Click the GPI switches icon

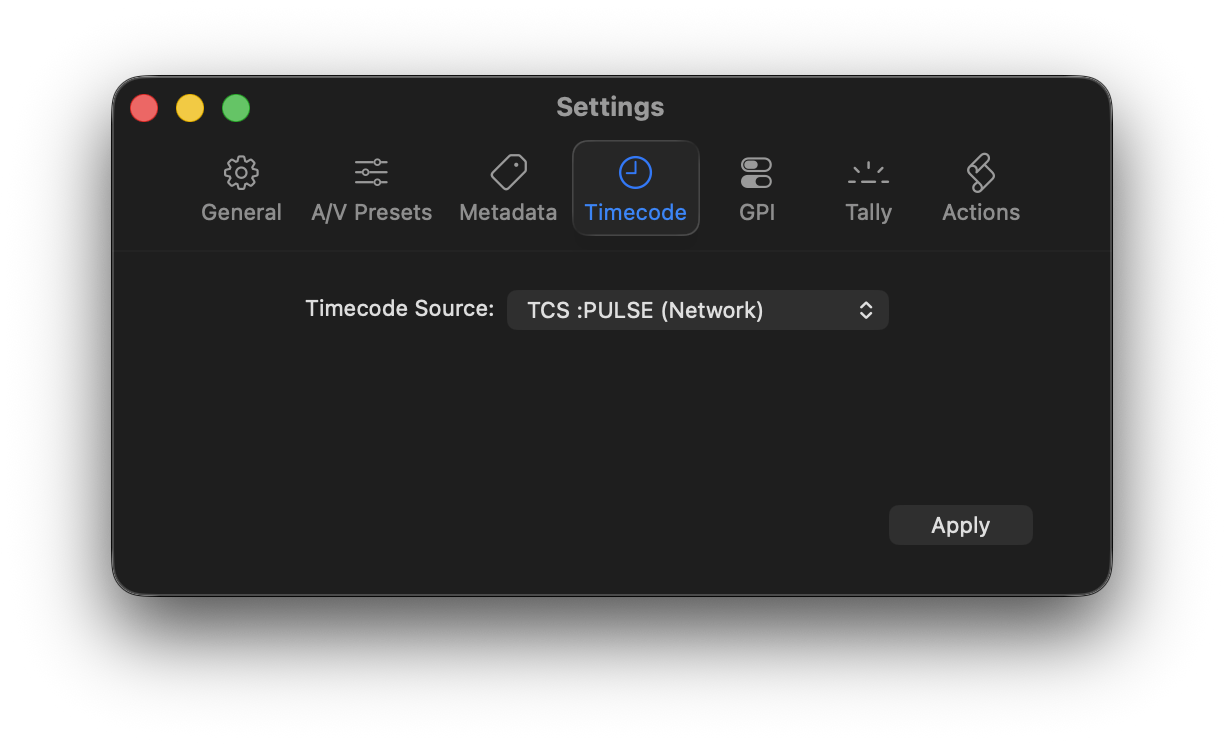pyautogui.click(x=756, y=173)
